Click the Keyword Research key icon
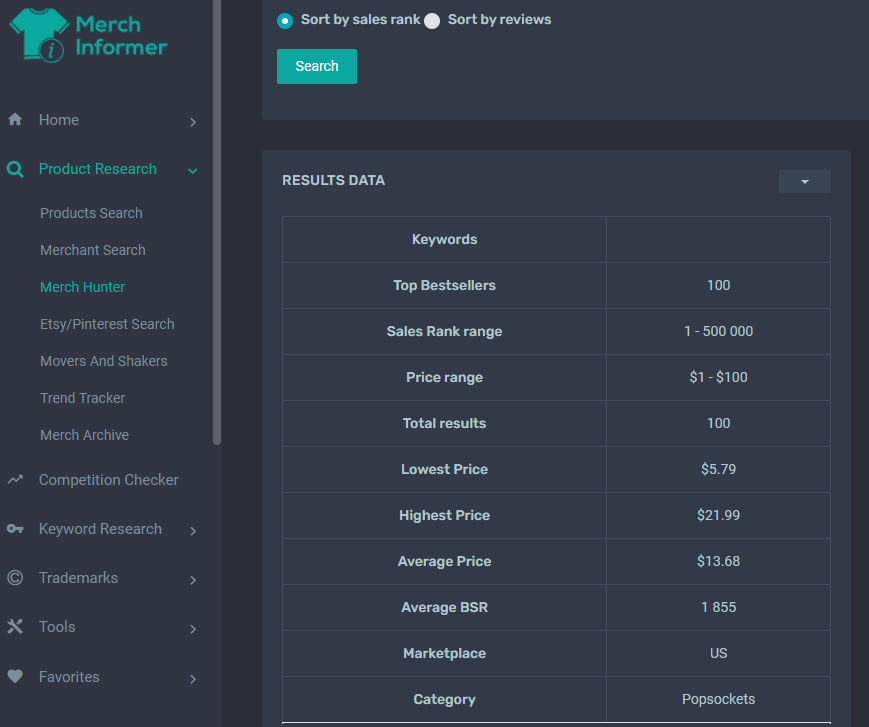 click(15, 529)
